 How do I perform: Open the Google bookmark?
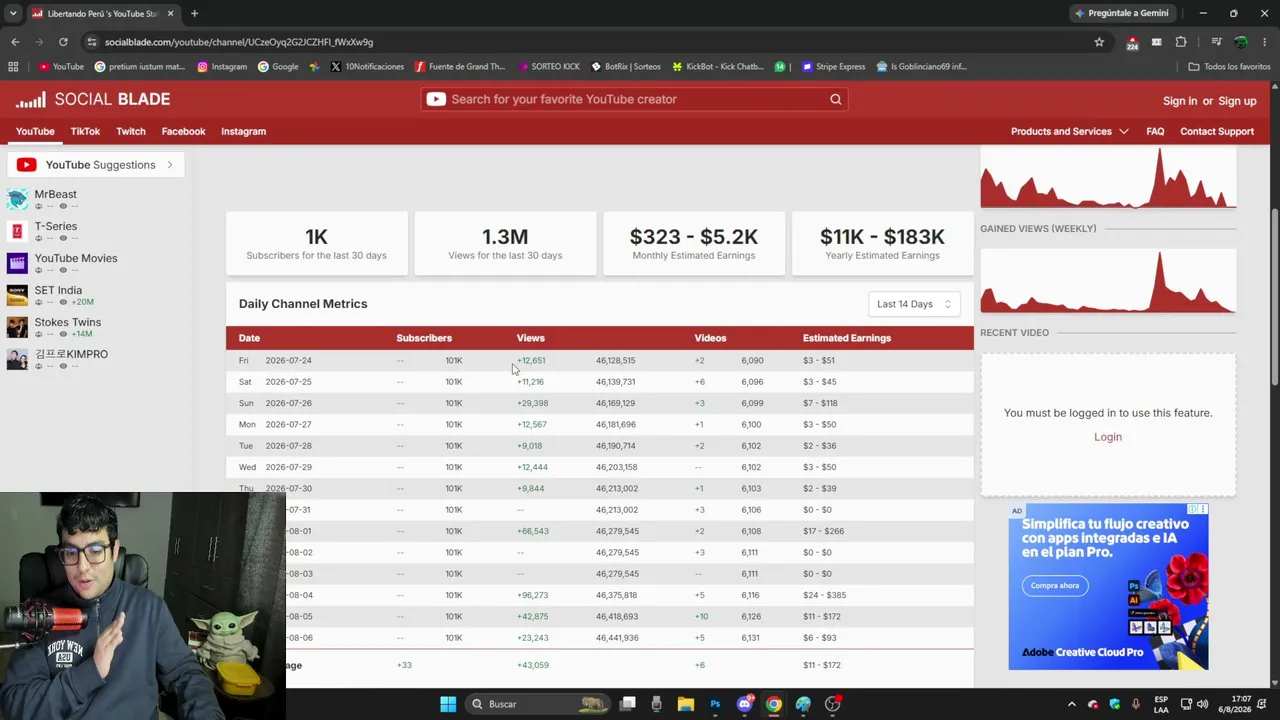coord(278,67)
